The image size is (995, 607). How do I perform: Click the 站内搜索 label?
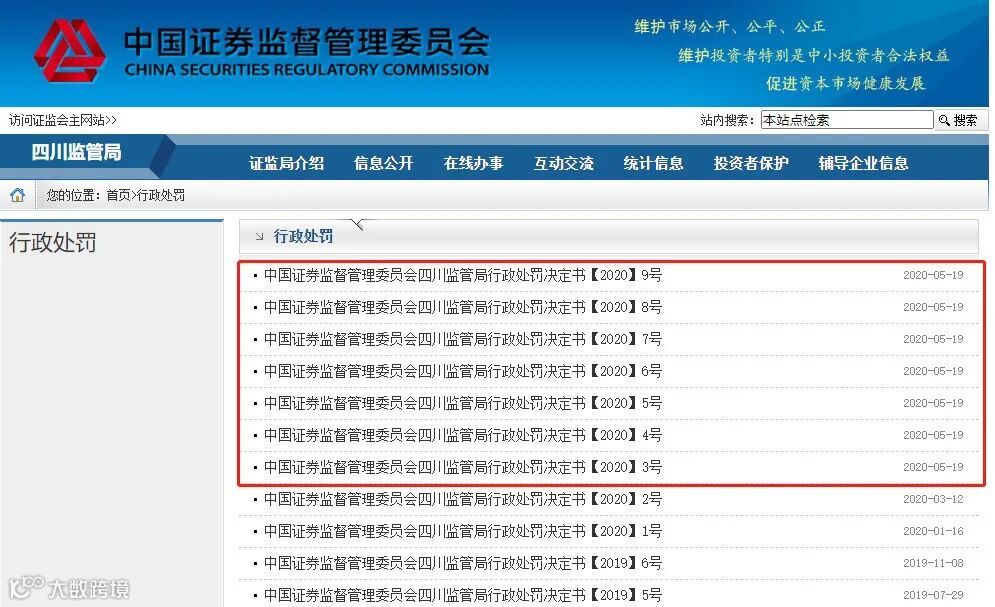point(727,120)
